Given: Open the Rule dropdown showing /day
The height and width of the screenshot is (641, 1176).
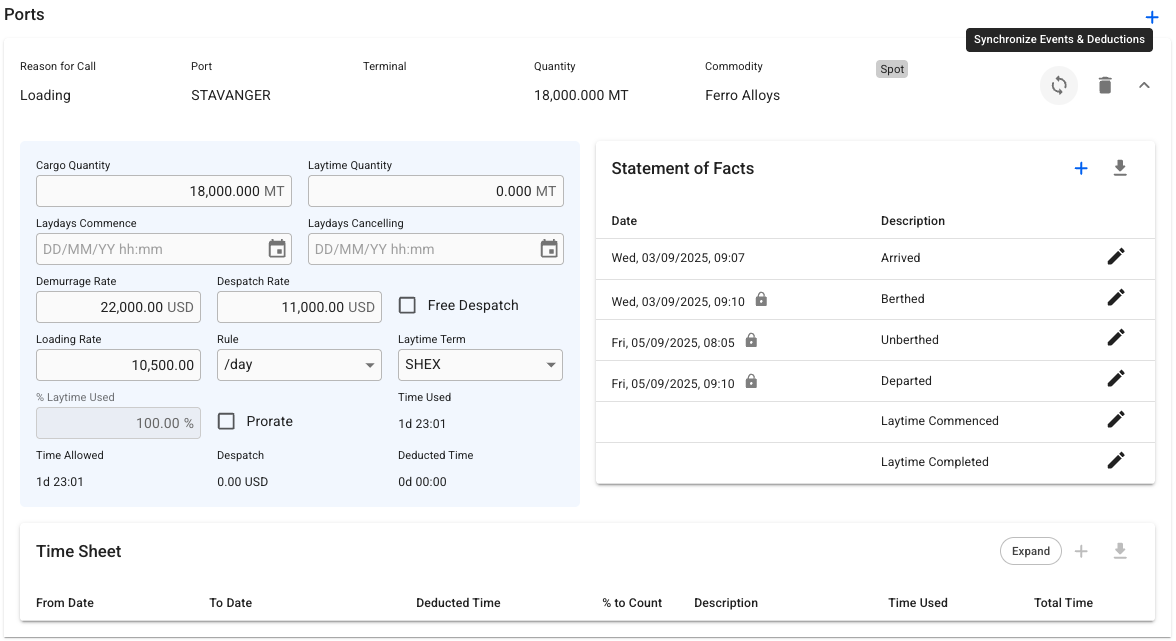Looking at the screenshot, I should (299, 365).
